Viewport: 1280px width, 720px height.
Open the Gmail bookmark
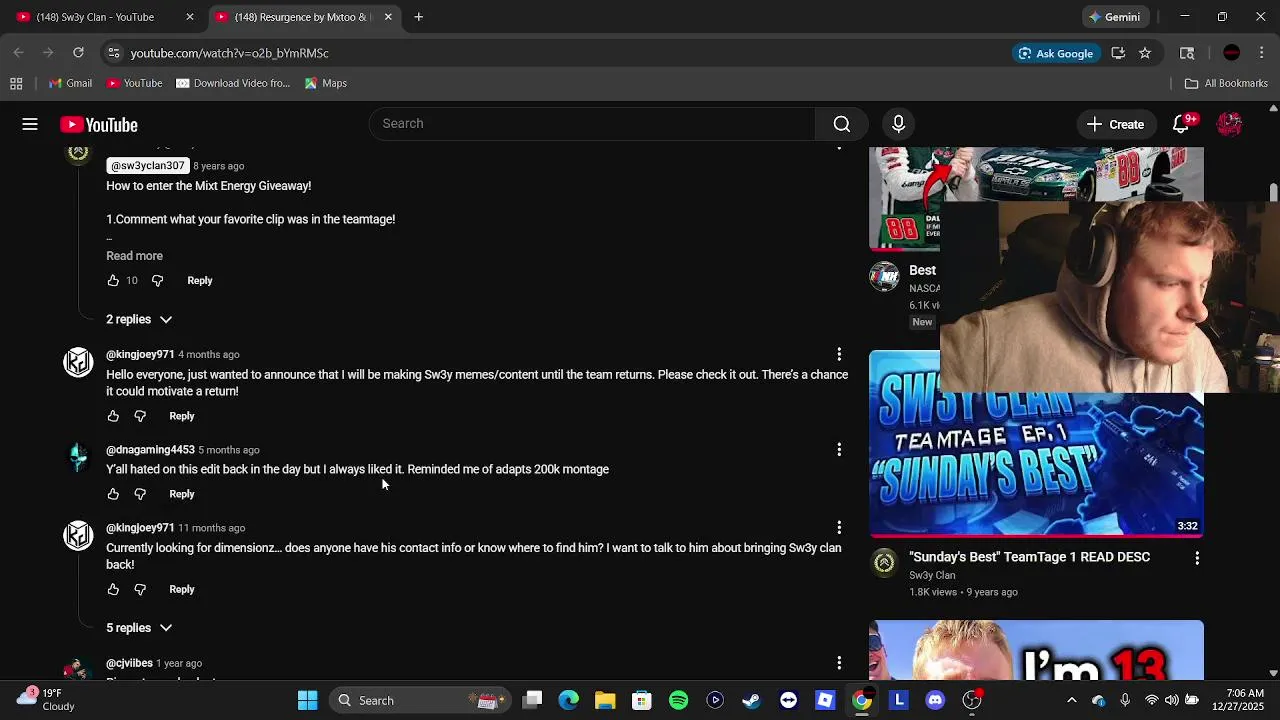click(x=70, y=83)
